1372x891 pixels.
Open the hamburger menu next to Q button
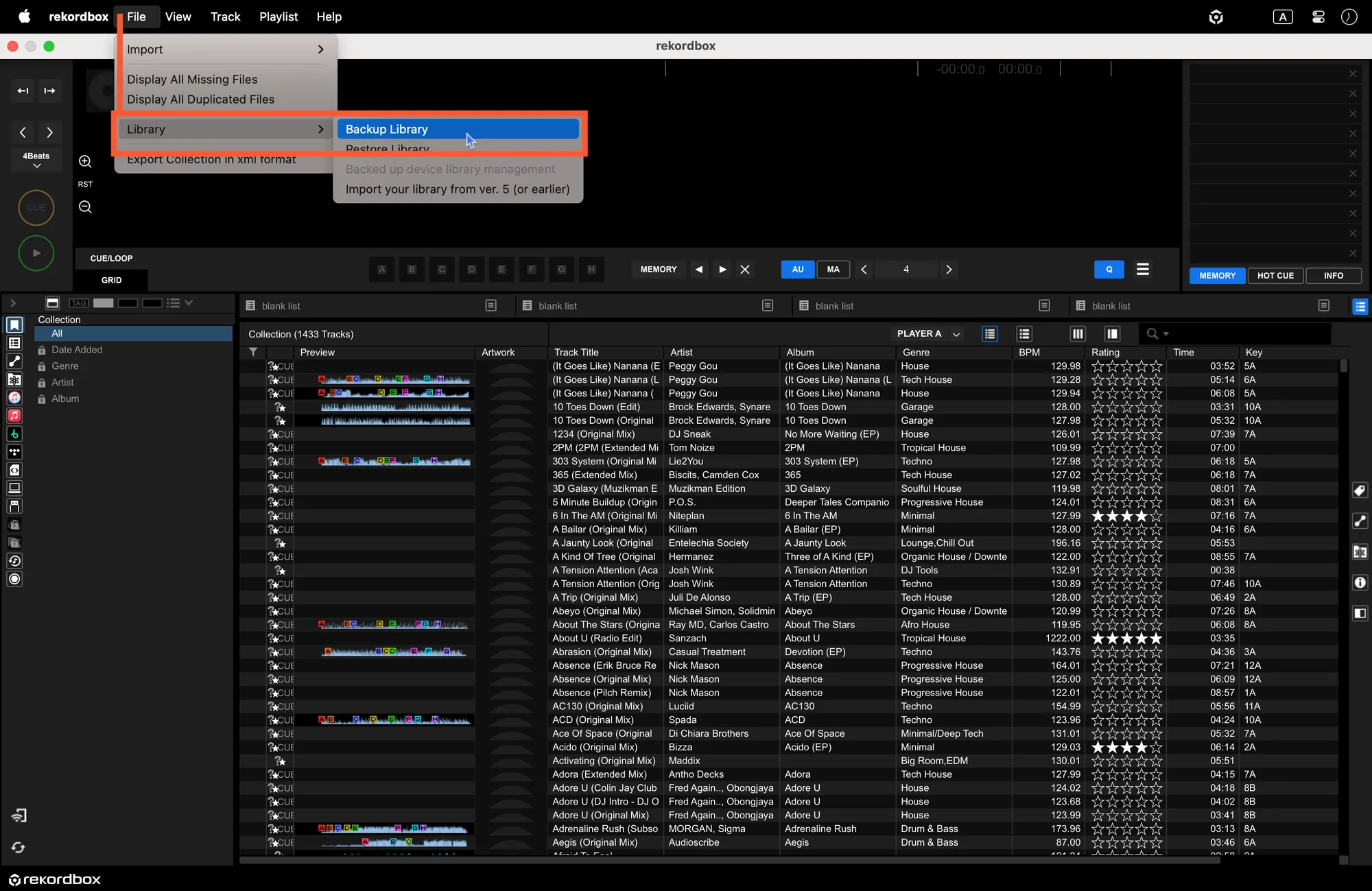coord(1142,270)
